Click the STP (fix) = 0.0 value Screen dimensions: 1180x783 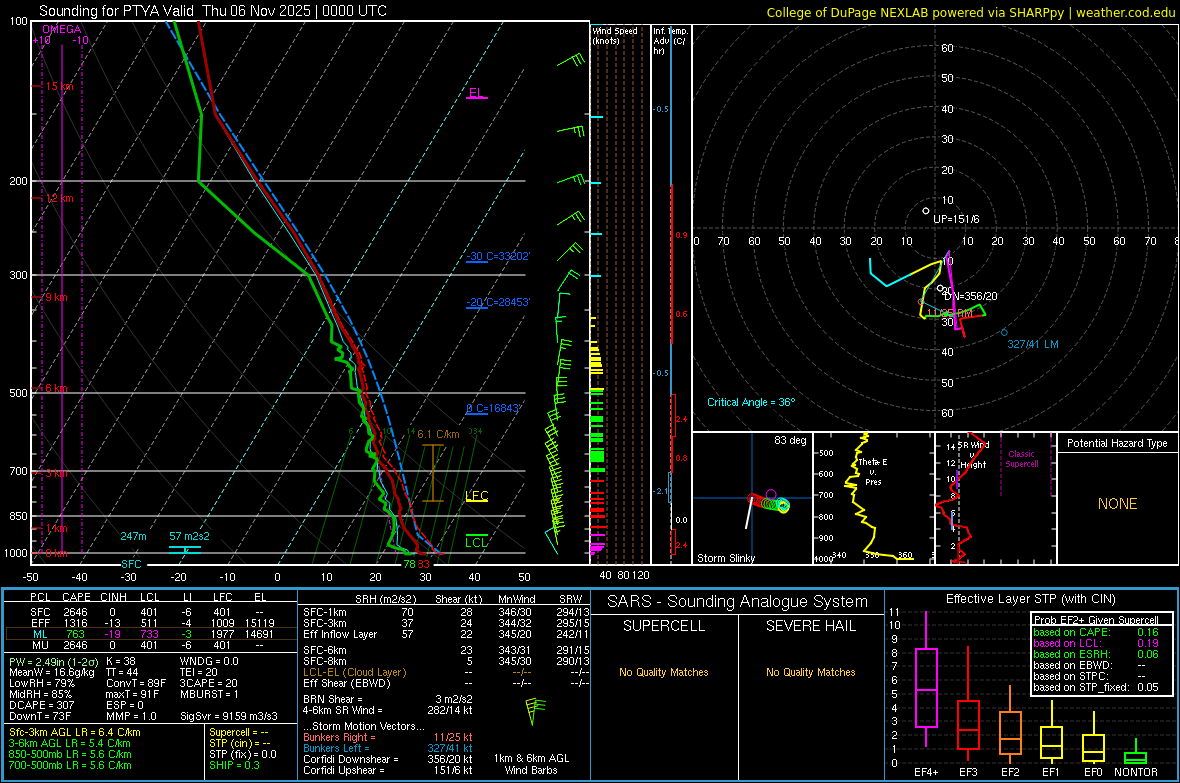[243, 754]
